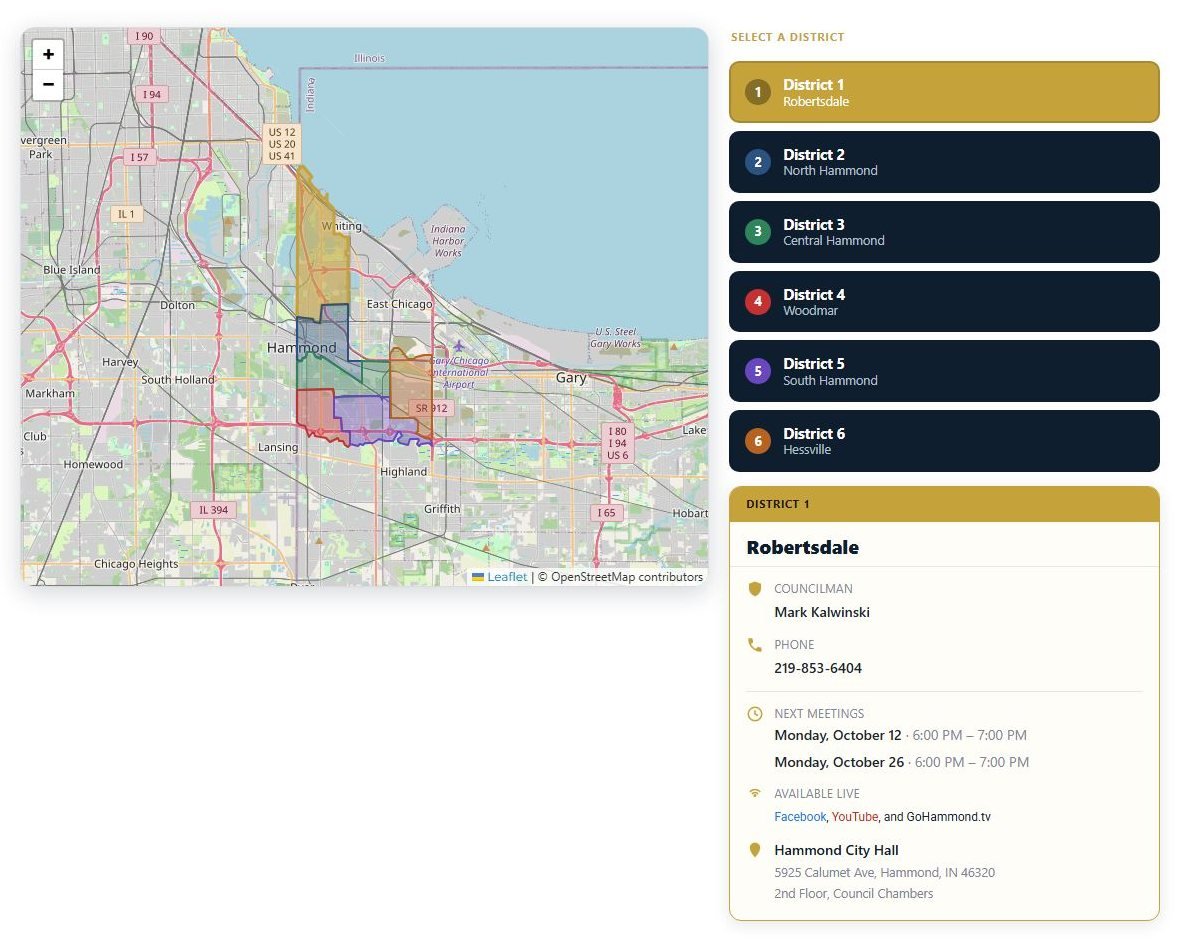Screen dimensions: 1180x940
Task: Click the number 3 green circle badge
Action: [758, 232]
